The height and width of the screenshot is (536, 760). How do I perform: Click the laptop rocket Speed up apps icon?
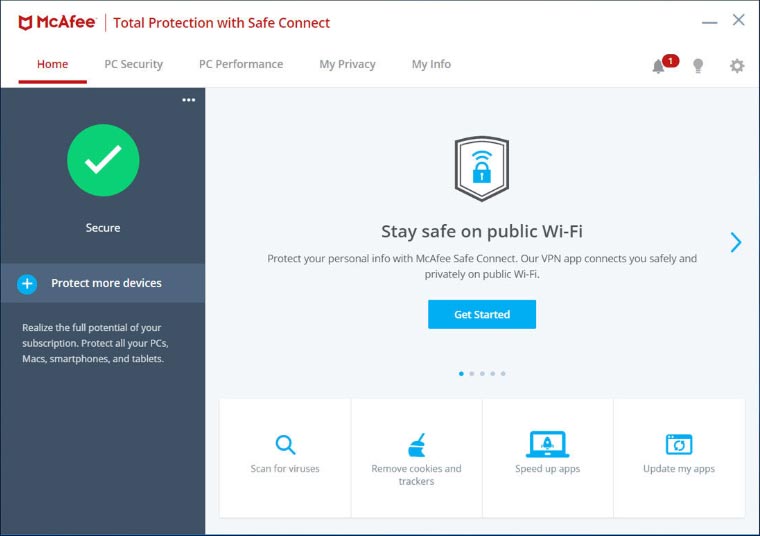click(547, 444)
